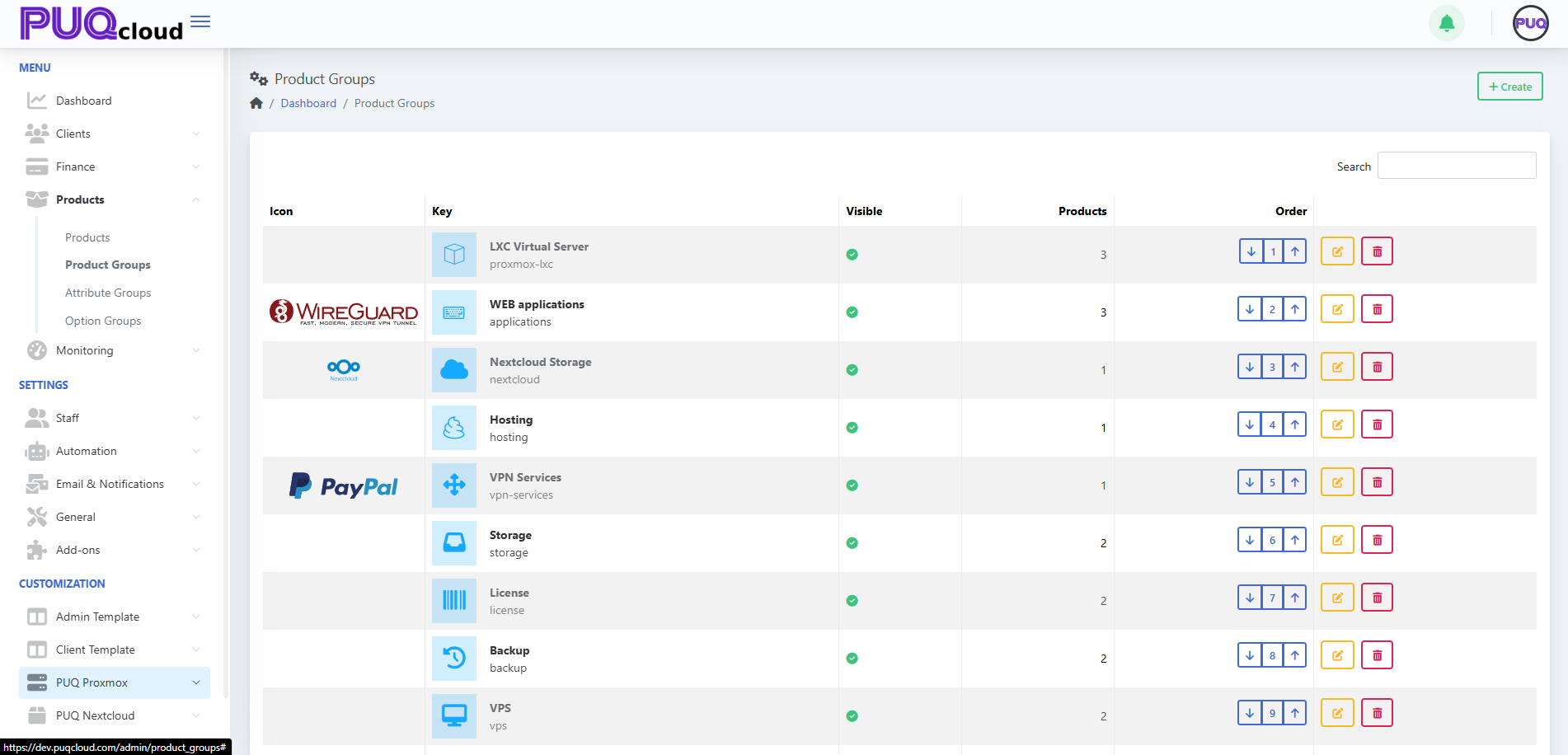Focus the Search input field

click(1457, 166)
